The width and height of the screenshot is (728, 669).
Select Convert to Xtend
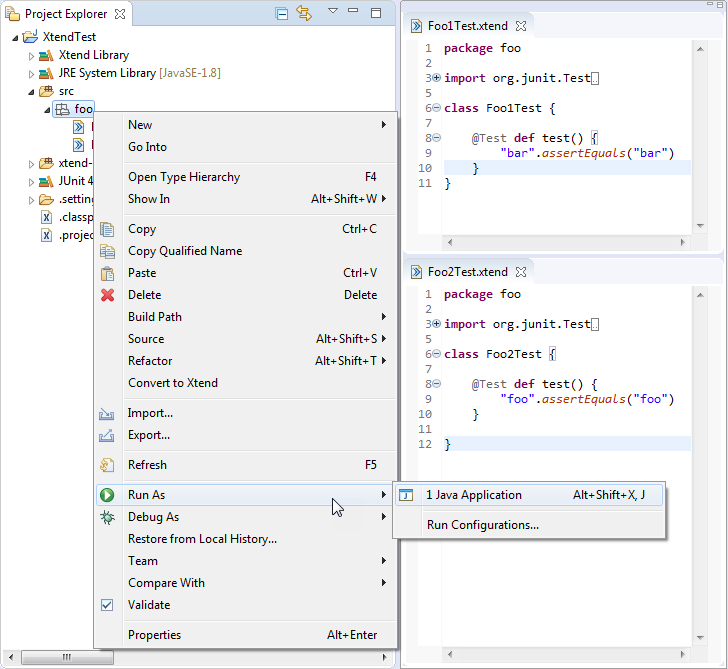click(x=246, y=383)
